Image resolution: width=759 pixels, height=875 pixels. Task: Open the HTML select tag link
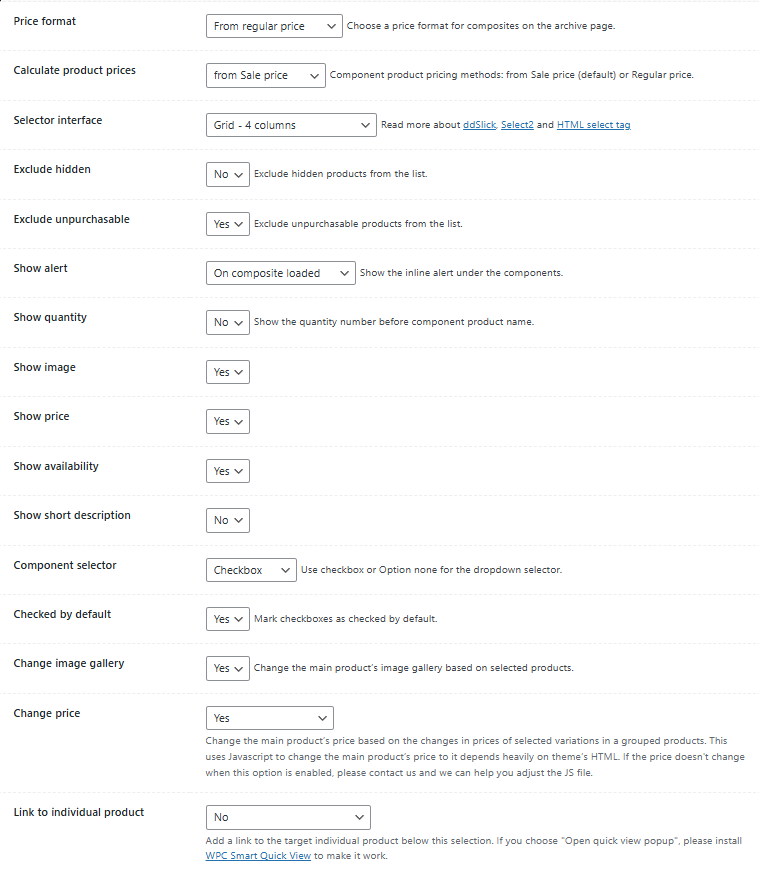pos(594,125)
